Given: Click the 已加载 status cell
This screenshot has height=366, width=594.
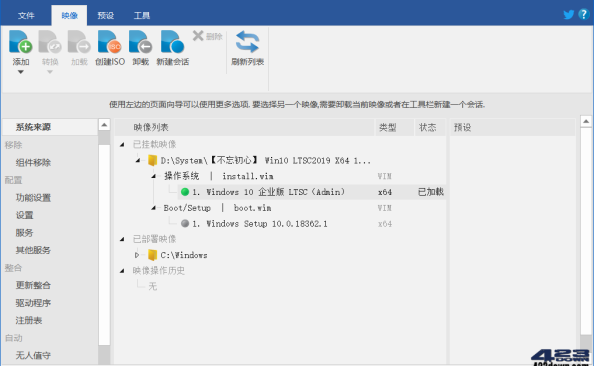Looking at the screenshot, I should 431,192.
